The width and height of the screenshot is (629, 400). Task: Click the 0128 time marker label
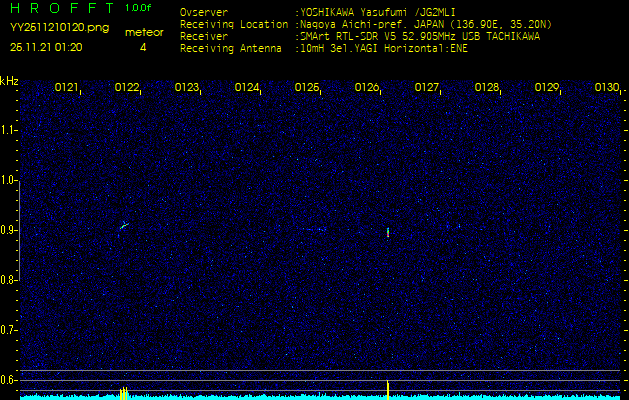click(x=486, y=87)
